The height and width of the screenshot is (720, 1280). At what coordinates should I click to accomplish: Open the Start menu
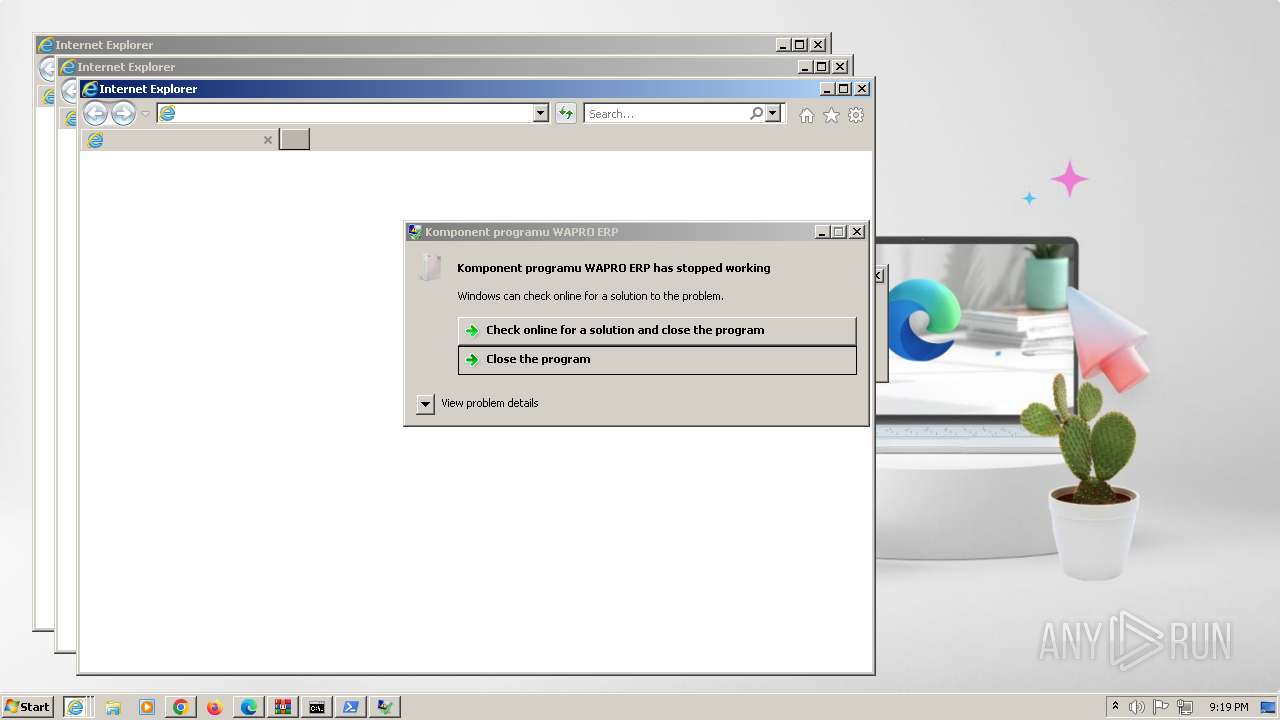click(28, 707)
